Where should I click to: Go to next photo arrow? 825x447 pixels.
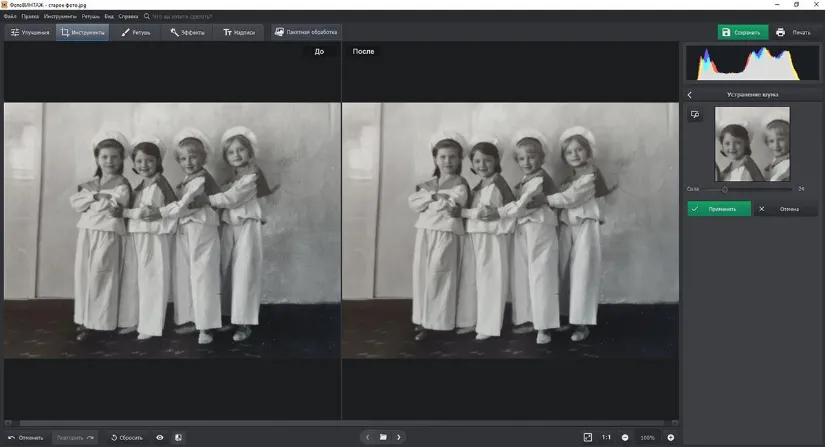(399, 437)
